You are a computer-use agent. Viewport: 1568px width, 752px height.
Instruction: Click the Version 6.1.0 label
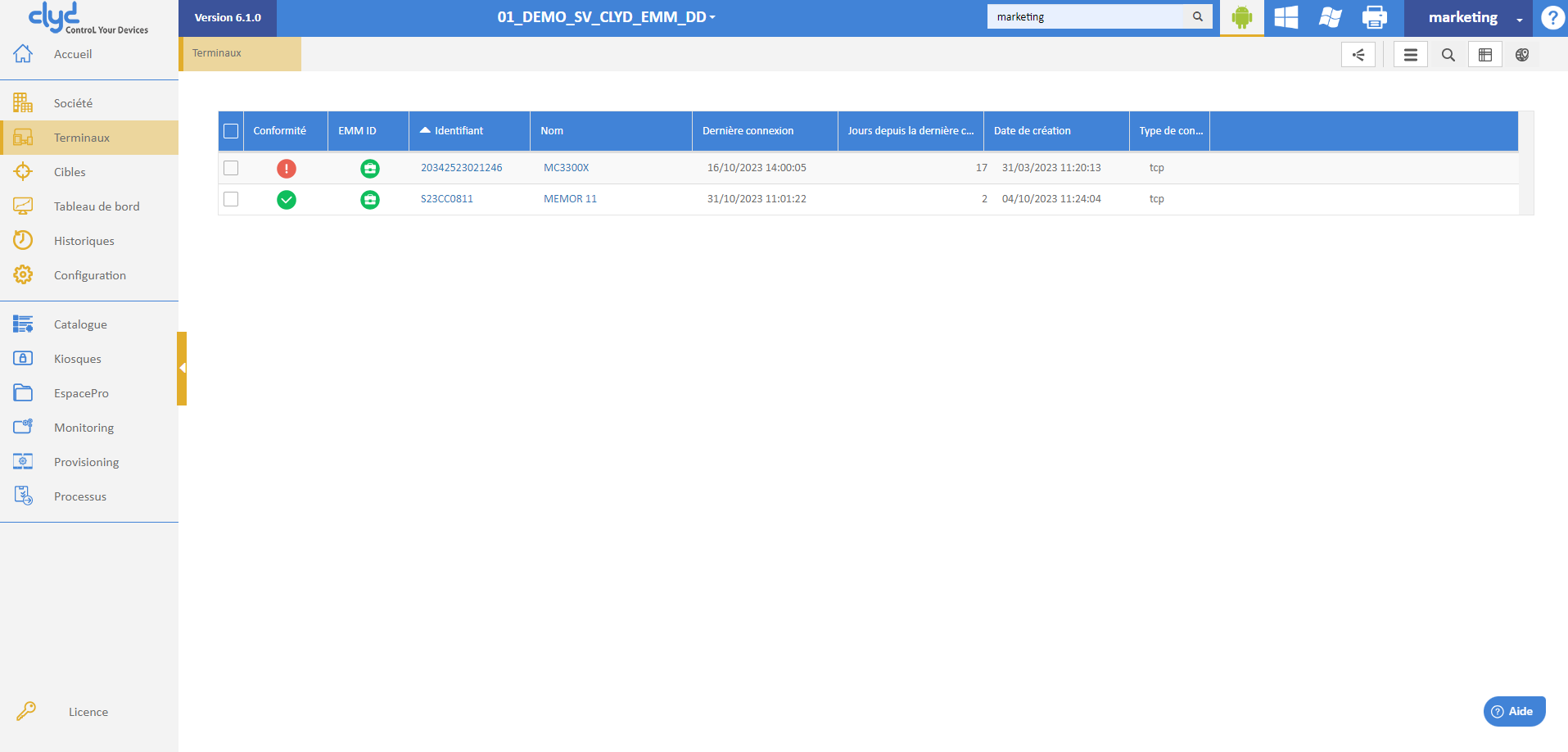(x=228, y=17)
